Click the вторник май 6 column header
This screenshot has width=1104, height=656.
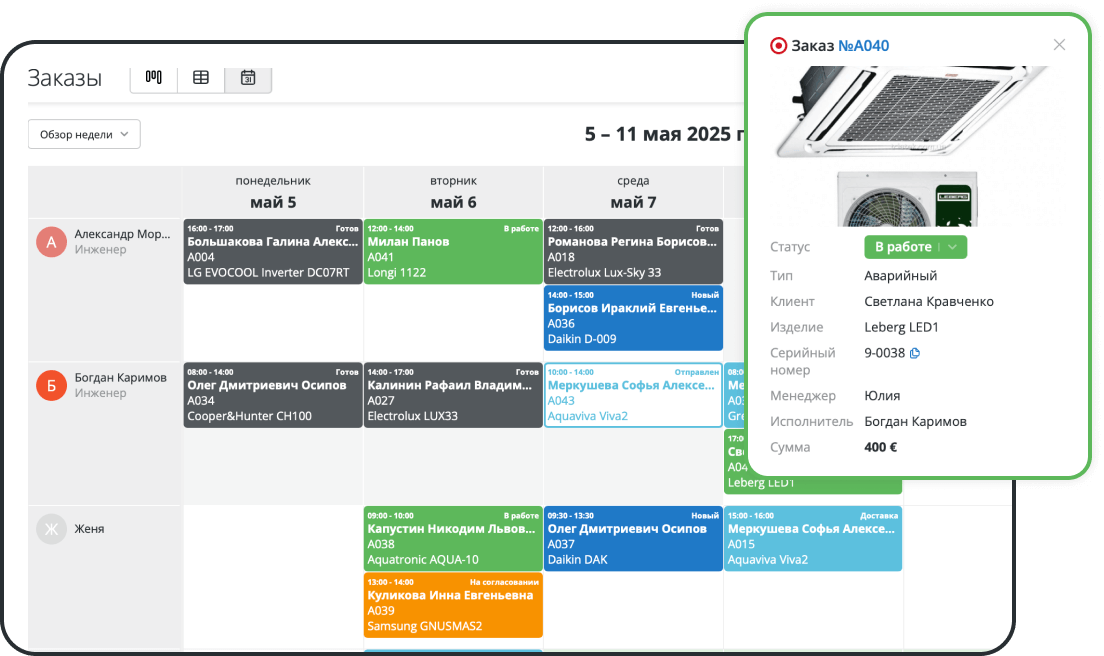(x=453, y=193)
